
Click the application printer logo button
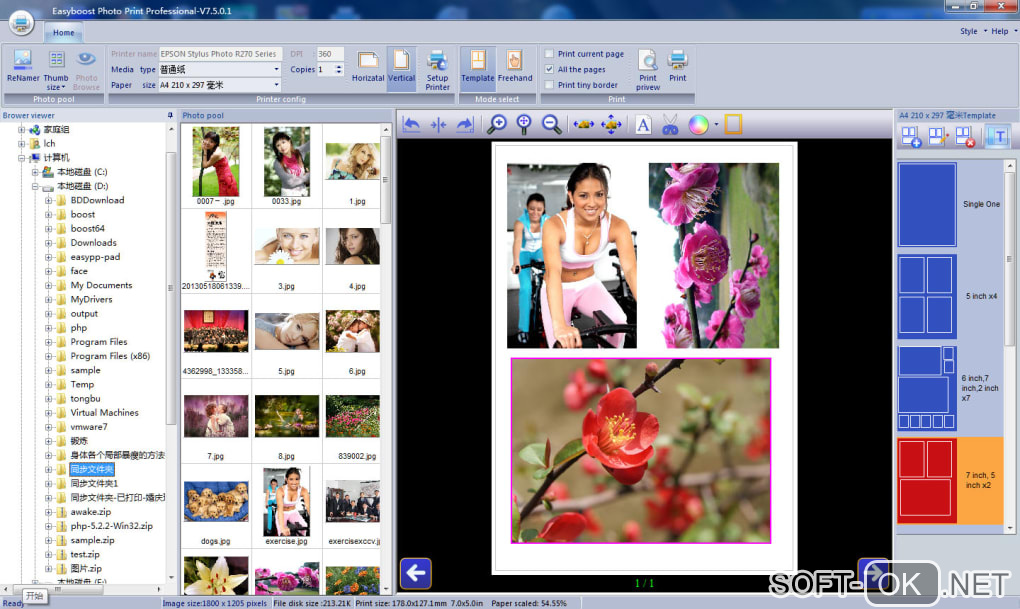point(21,23)
